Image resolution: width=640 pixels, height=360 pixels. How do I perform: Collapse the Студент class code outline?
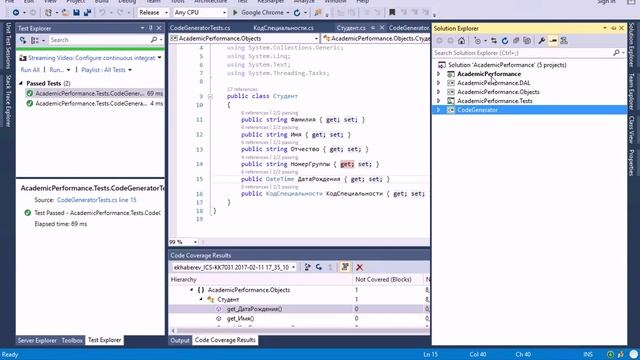pos(210,97)
